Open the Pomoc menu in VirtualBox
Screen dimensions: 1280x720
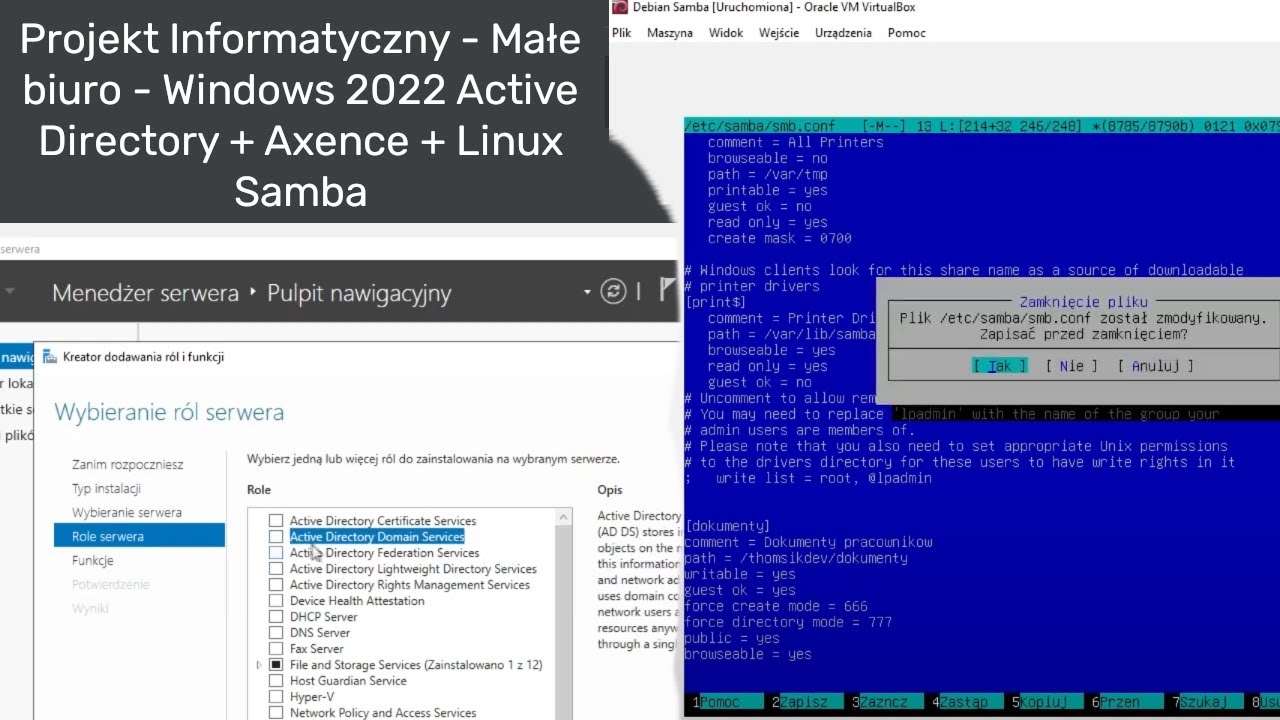point(907,33)
